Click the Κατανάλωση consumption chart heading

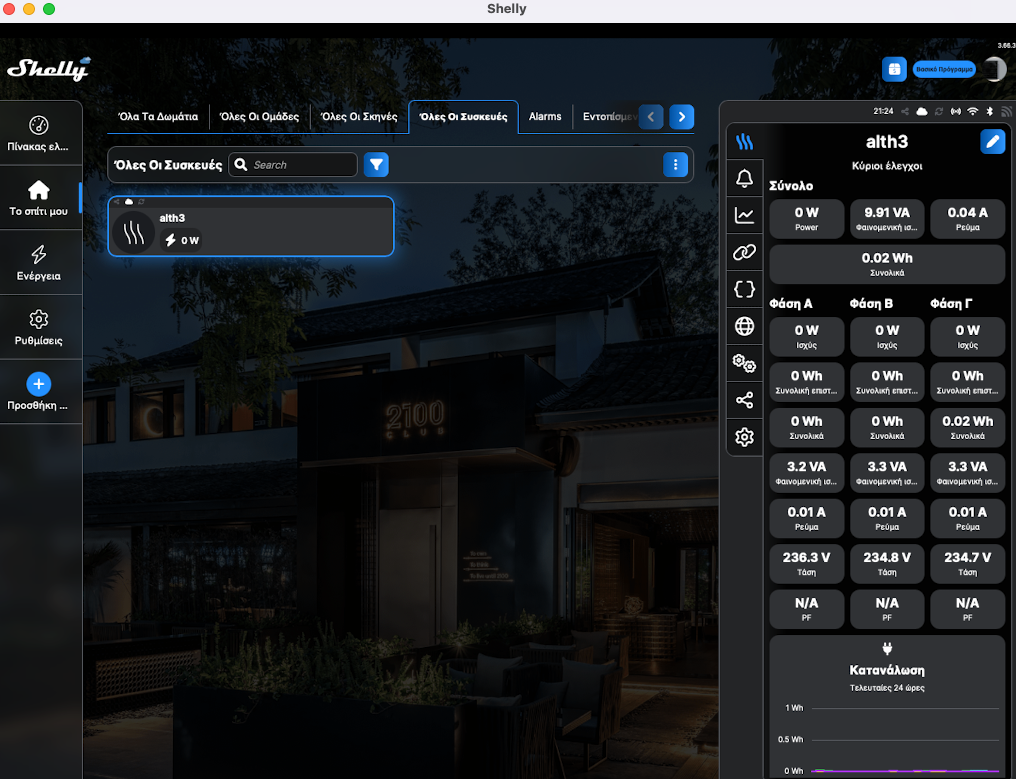point(887,670)
